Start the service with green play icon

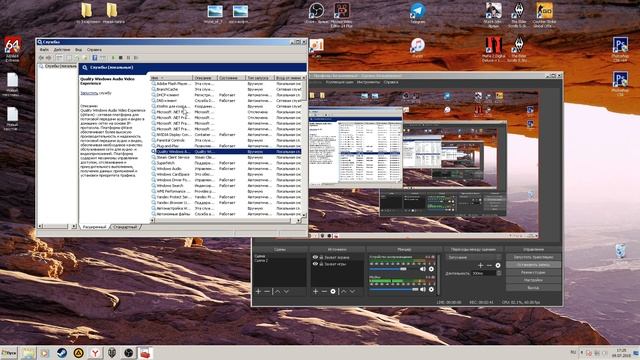(x=113, y=58)
